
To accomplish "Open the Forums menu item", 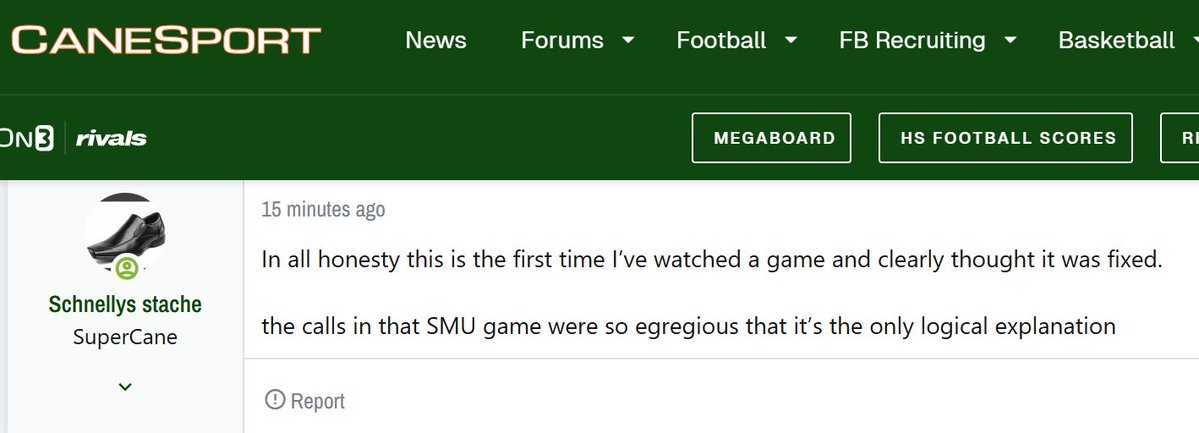I will click(562, 41).
